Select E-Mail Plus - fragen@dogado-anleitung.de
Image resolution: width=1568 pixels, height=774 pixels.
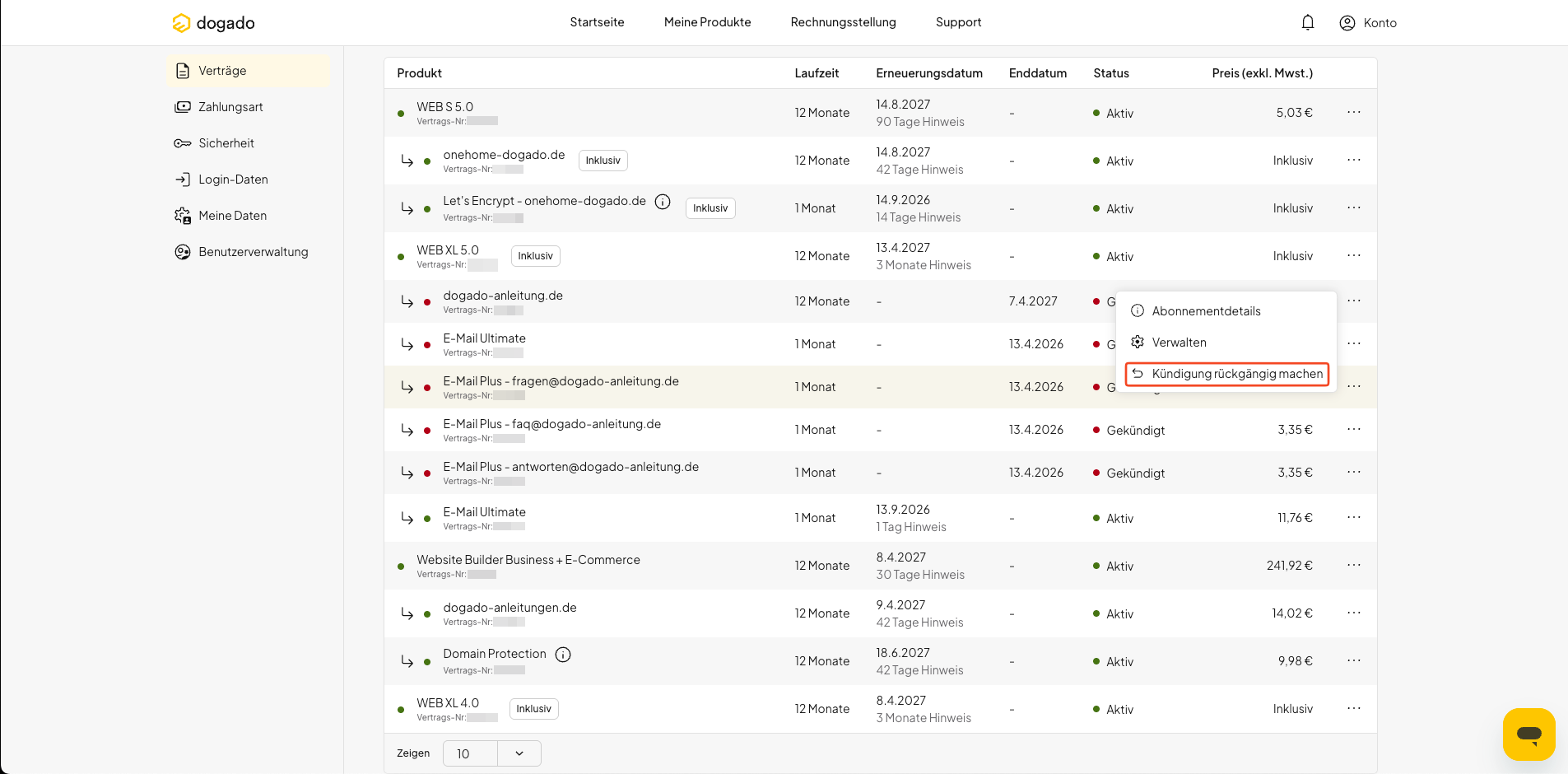click(x=561, y=381)
